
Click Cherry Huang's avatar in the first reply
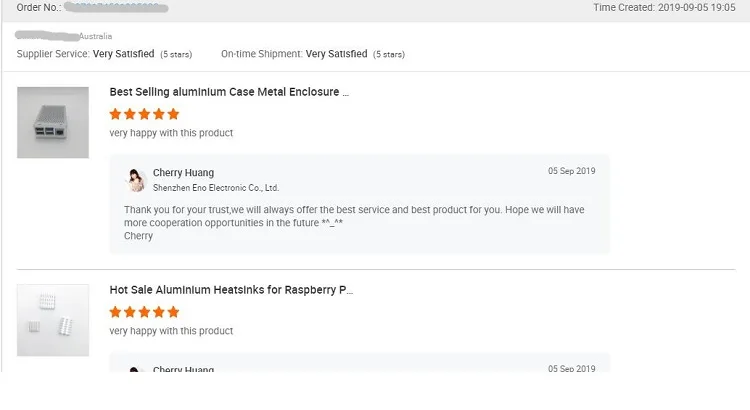pyautogui.click(x=136, y=180)
